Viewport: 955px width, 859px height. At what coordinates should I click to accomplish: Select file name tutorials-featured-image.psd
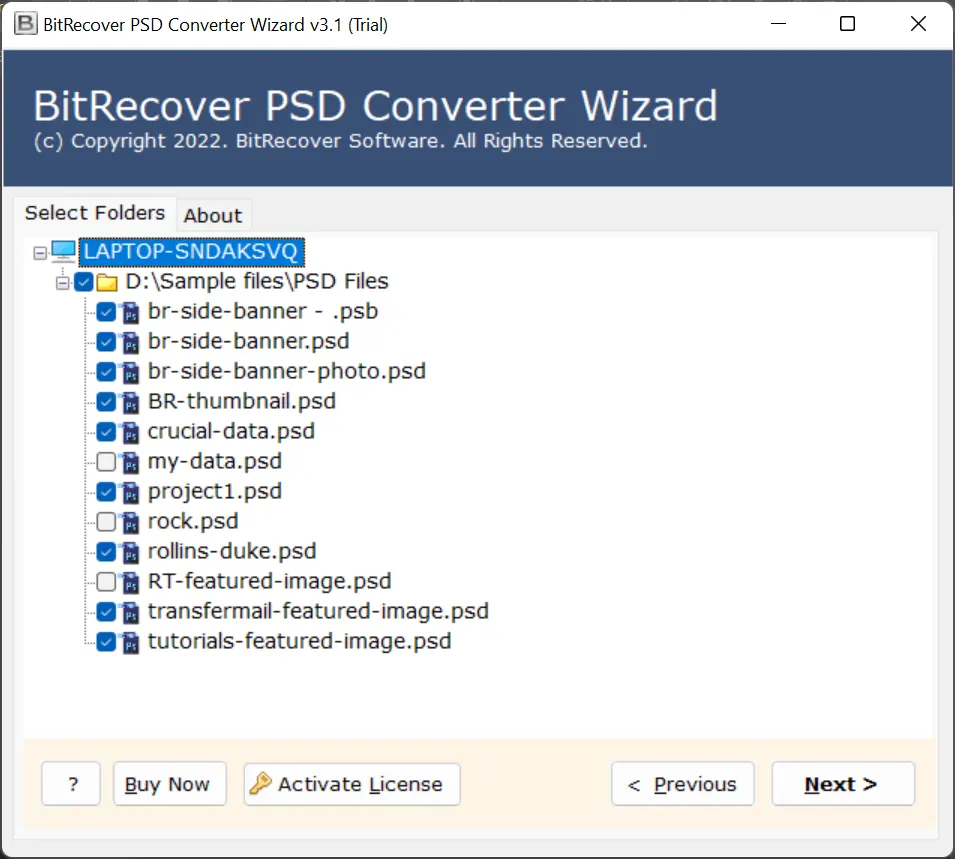[x=300, y=641]
